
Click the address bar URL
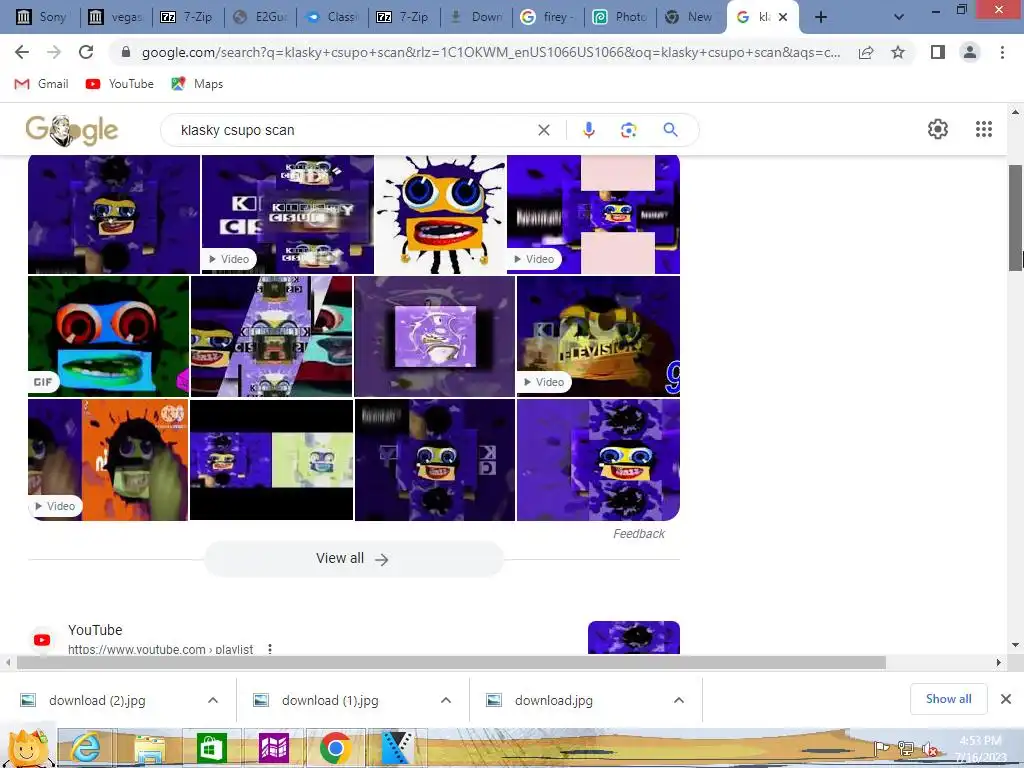pos(491,52)
